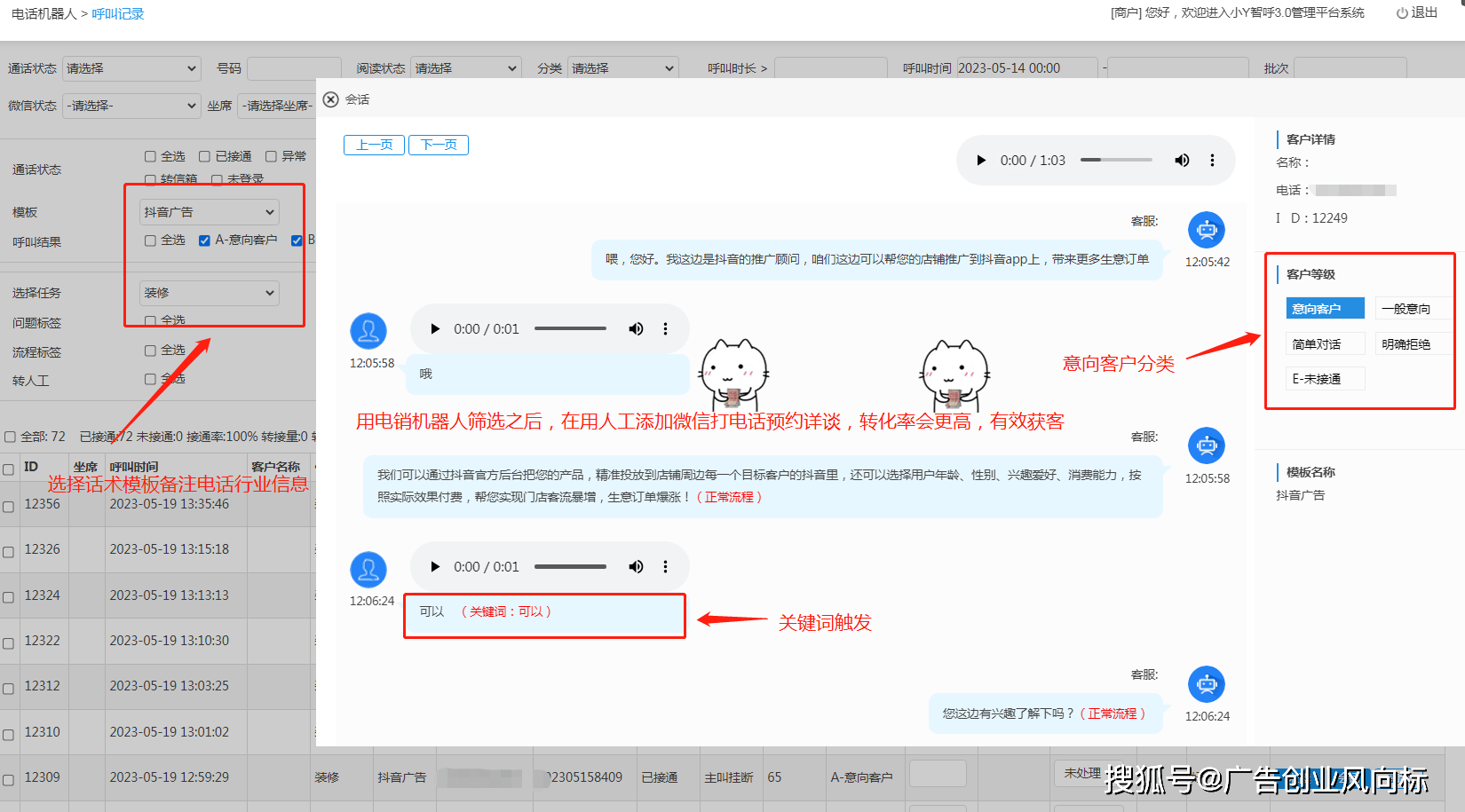
Task: Seek the 12:06:24 clip progress bar
Action: pyautogui.click(x=570, y=567)
